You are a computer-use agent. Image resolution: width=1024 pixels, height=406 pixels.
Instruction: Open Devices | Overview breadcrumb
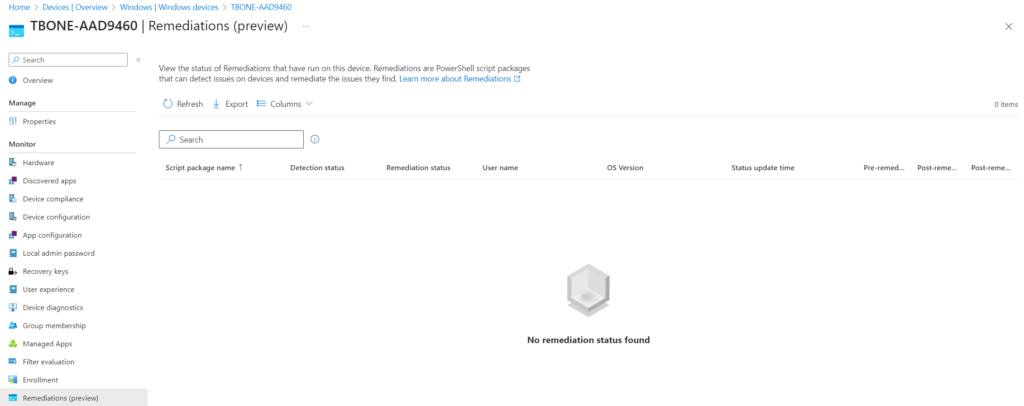tap(75, 7)
